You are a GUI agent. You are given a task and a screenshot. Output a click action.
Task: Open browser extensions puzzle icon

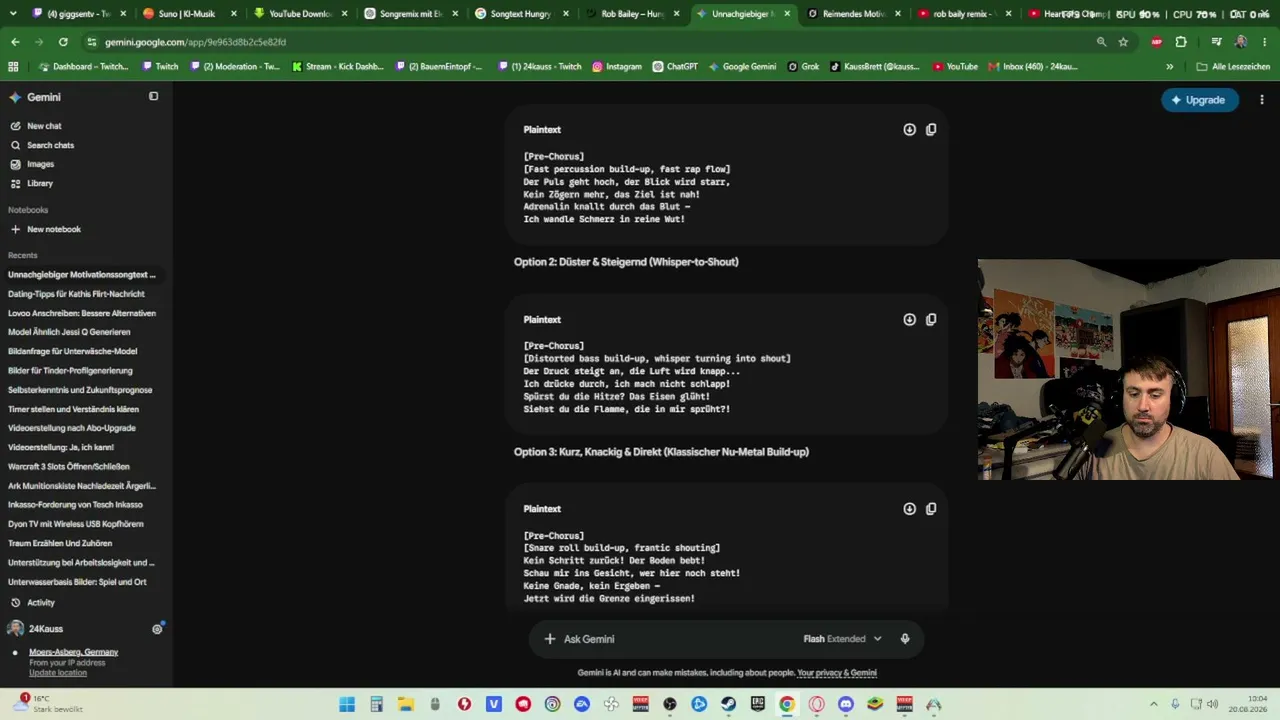point(1181,42)
